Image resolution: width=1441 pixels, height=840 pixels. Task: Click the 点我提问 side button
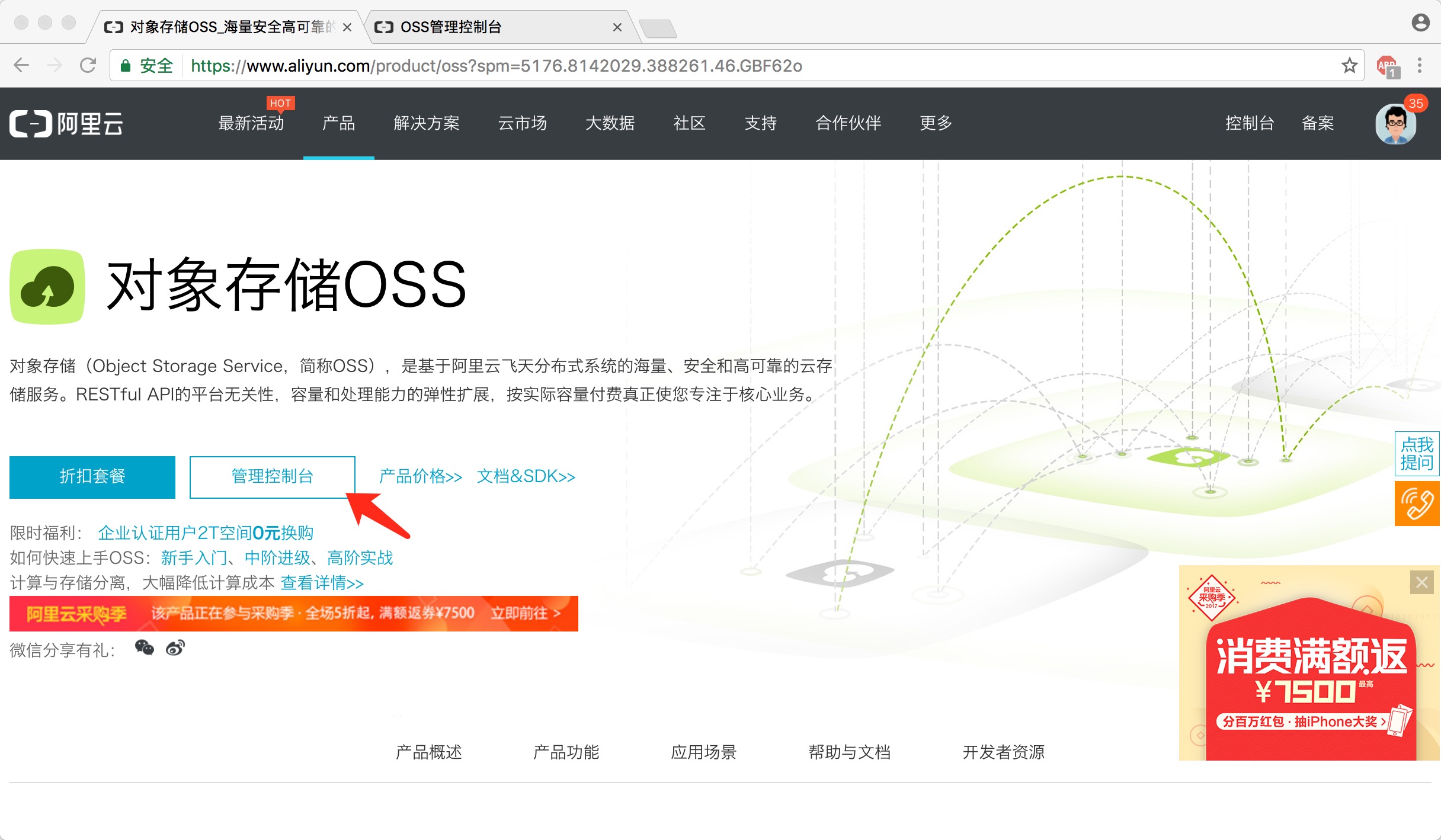[1417, 454]
